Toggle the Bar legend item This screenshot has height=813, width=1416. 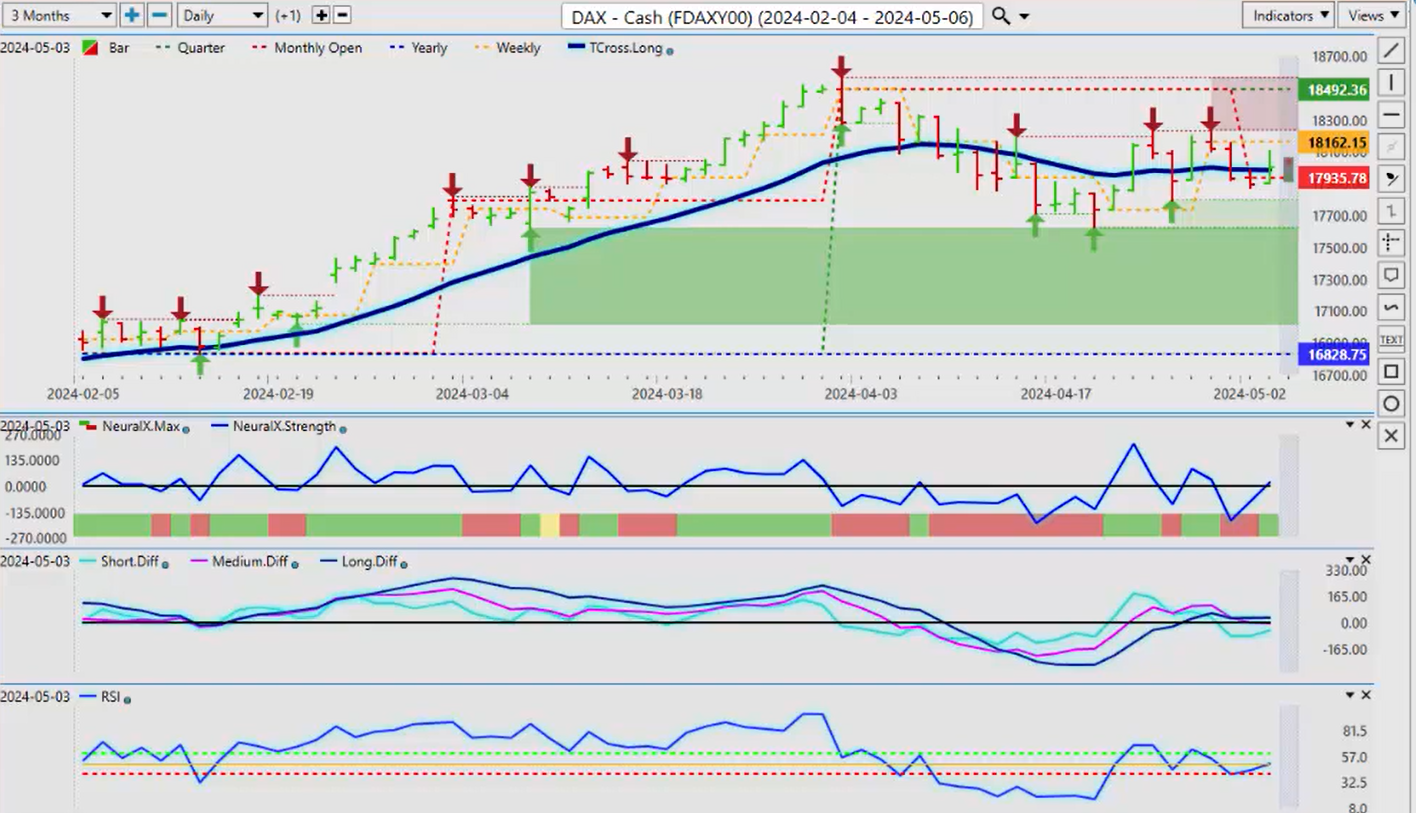click(105, 47)
